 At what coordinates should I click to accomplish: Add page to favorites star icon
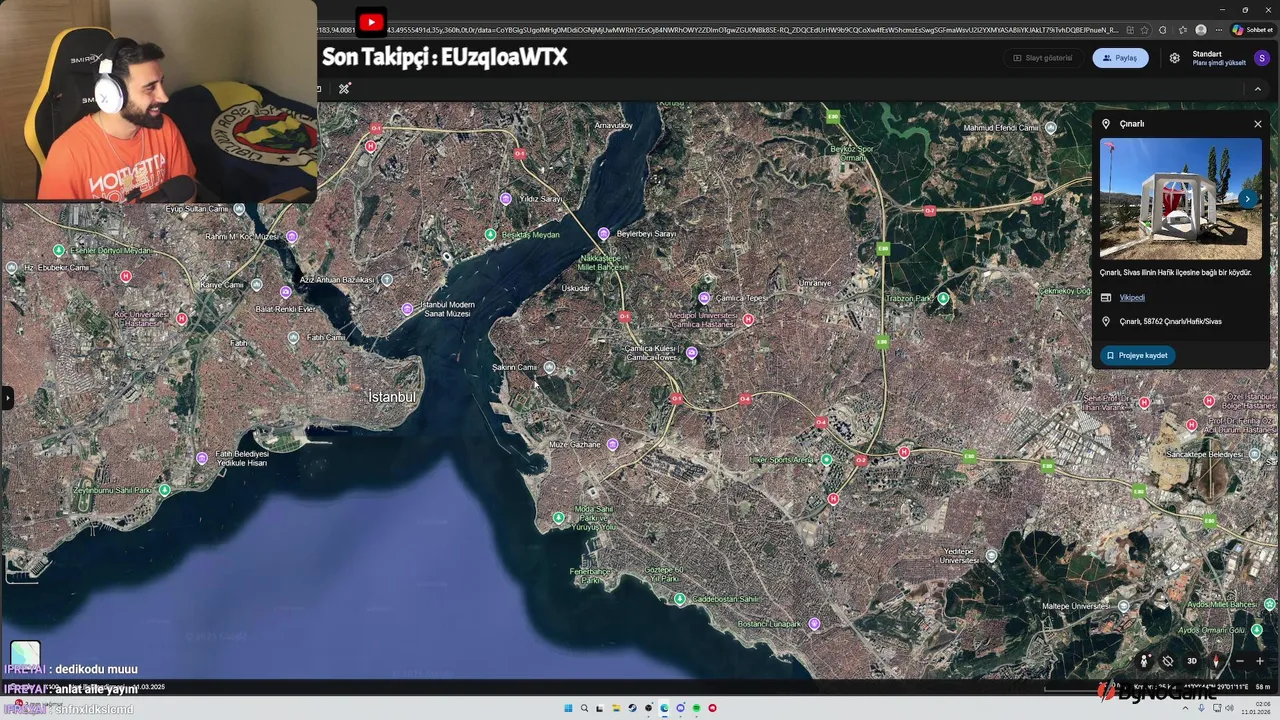click(1146, 30)
